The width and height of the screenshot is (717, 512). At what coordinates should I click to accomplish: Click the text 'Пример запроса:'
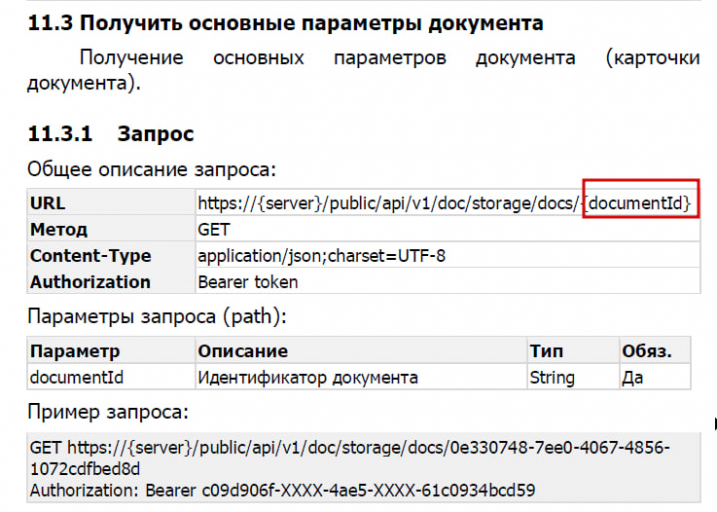pyautogui.click(x=108, y=412)
